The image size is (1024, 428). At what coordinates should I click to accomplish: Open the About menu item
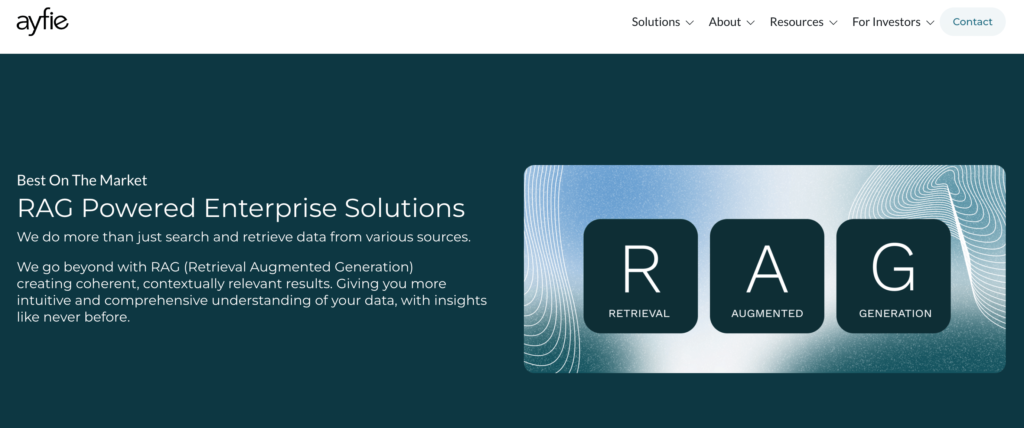[x=724, y=22]
